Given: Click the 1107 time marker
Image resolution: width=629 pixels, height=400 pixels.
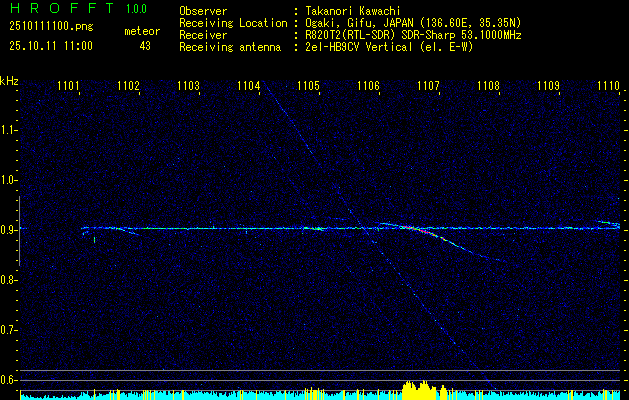Looking at the screenshot, I should point(428,87).
